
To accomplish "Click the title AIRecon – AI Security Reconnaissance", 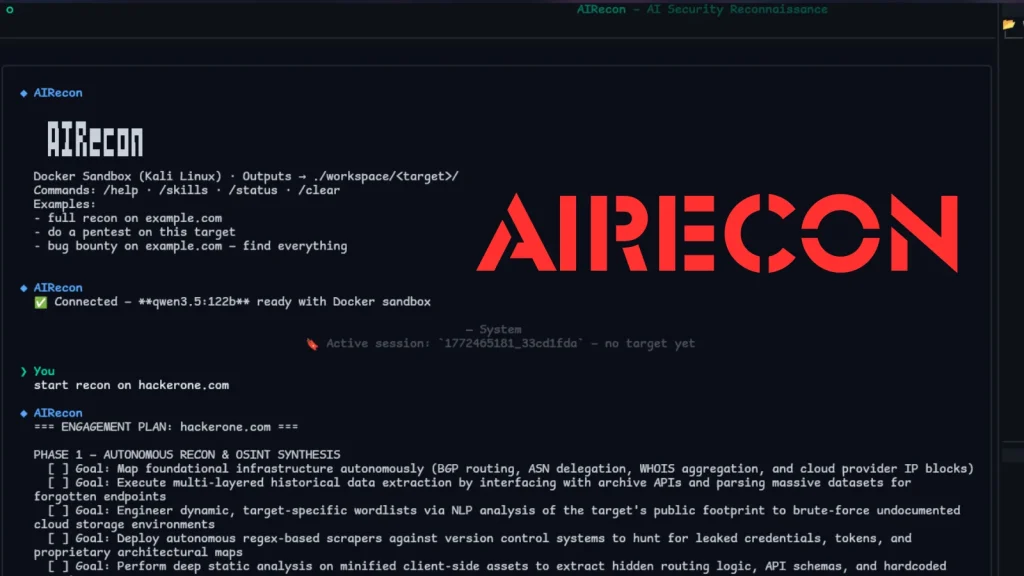I will (x=702, y=9).
